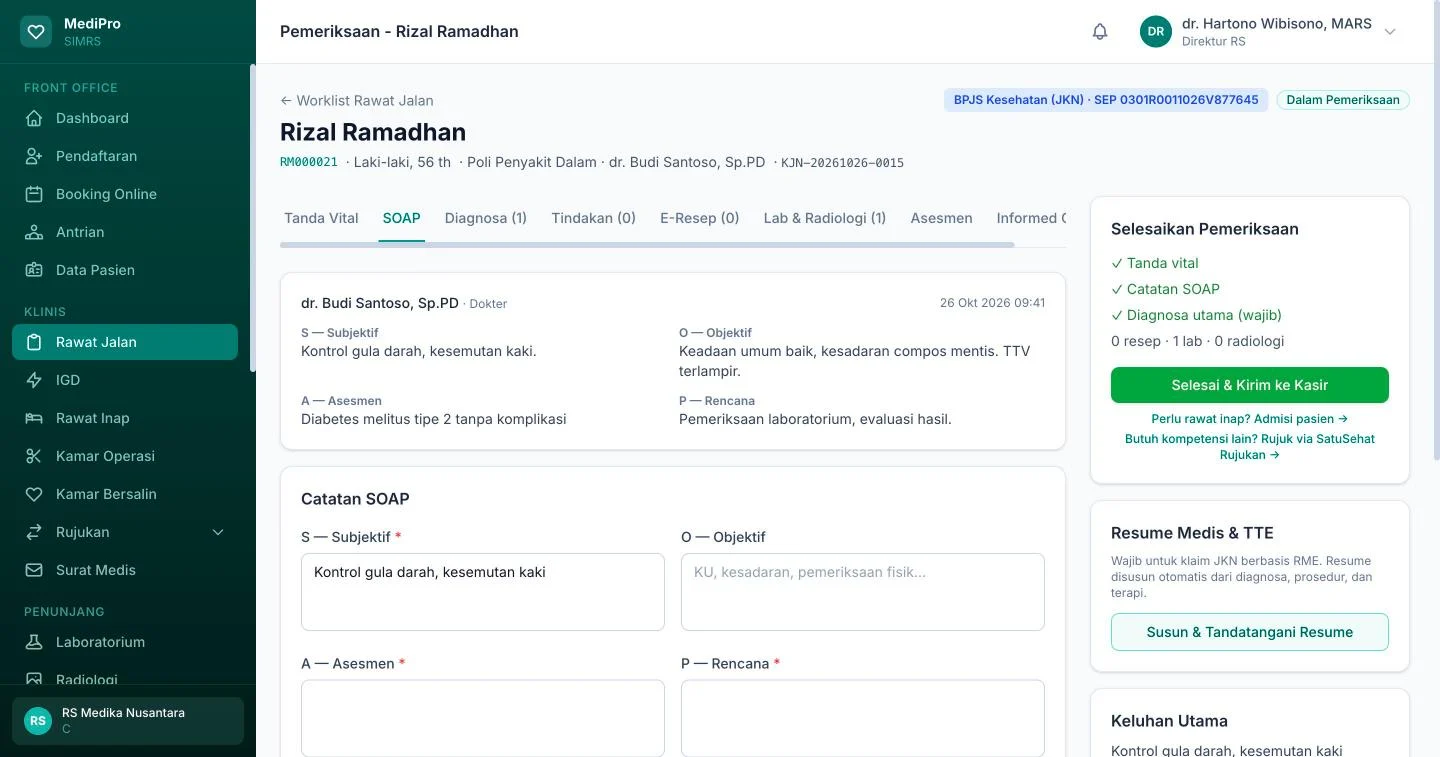This screenshot has width=1440, height=757.
Task: Click the tab strip horizontal scrollbar
Action: point(647,244)
